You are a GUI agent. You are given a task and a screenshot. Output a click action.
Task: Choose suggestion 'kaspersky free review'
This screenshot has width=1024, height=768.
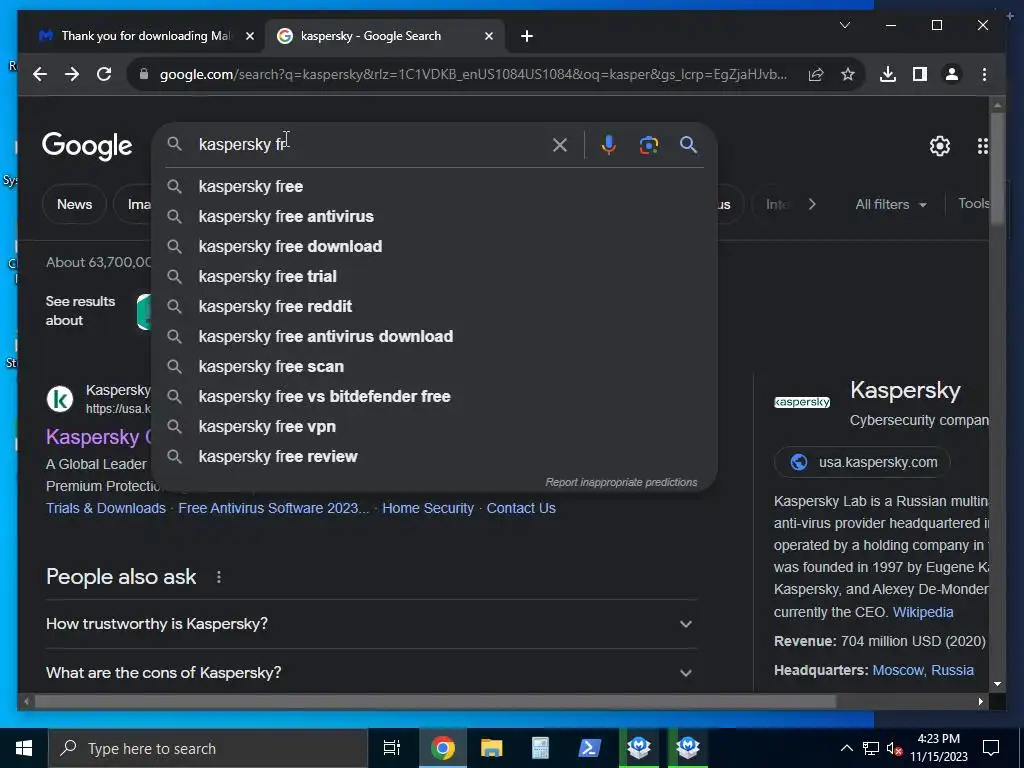[x=434, y=457]
